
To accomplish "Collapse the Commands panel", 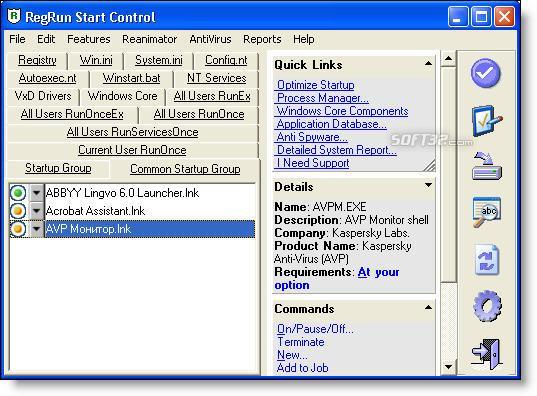I will coord(428,308).
